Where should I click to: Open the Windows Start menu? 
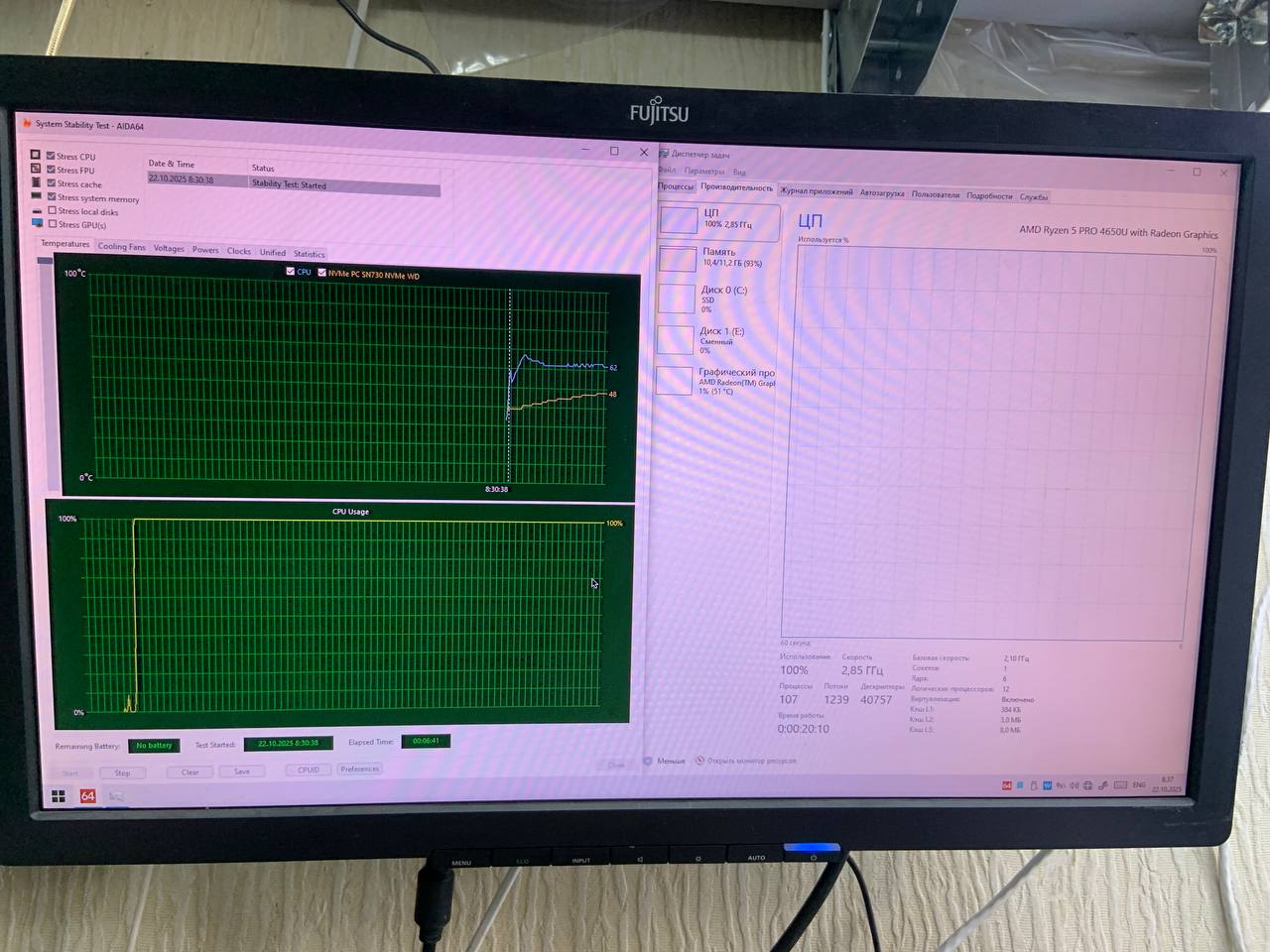(59, 795)
